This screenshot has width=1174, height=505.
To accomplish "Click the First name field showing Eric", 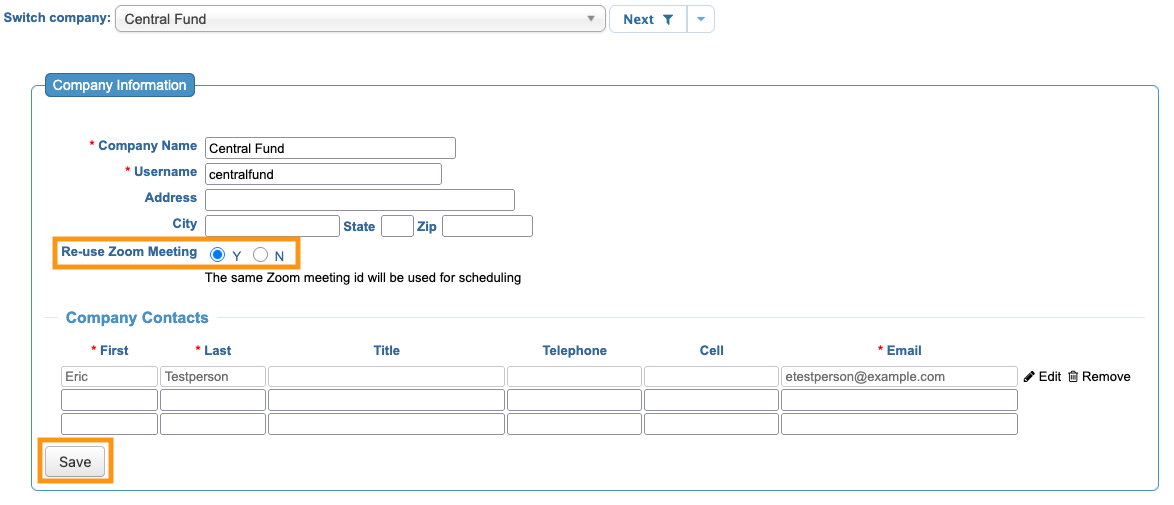I will 109,377.
